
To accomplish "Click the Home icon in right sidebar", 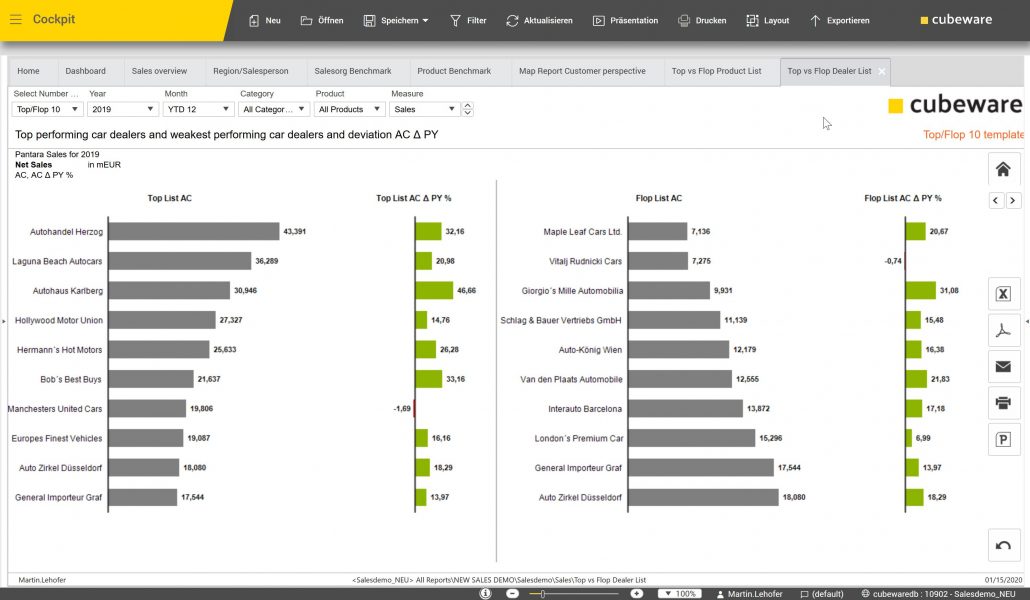I will click(1003, 169).
